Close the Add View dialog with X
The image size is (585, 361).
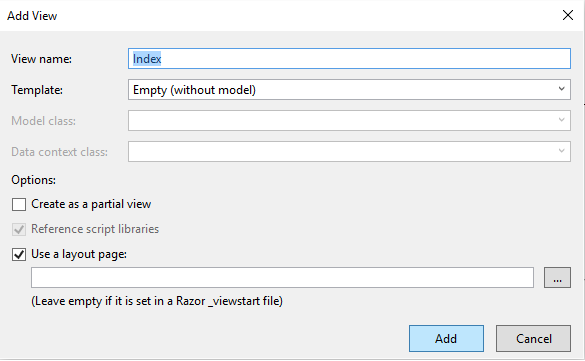coord(567,15)
